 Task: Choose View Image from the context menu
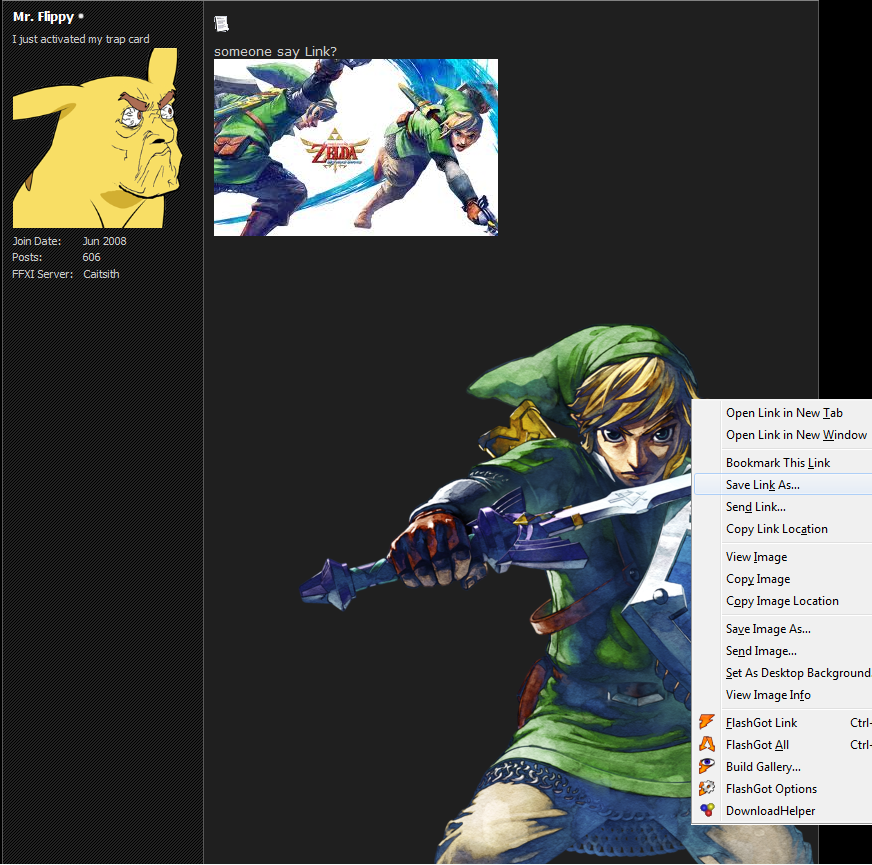point(783,557)
